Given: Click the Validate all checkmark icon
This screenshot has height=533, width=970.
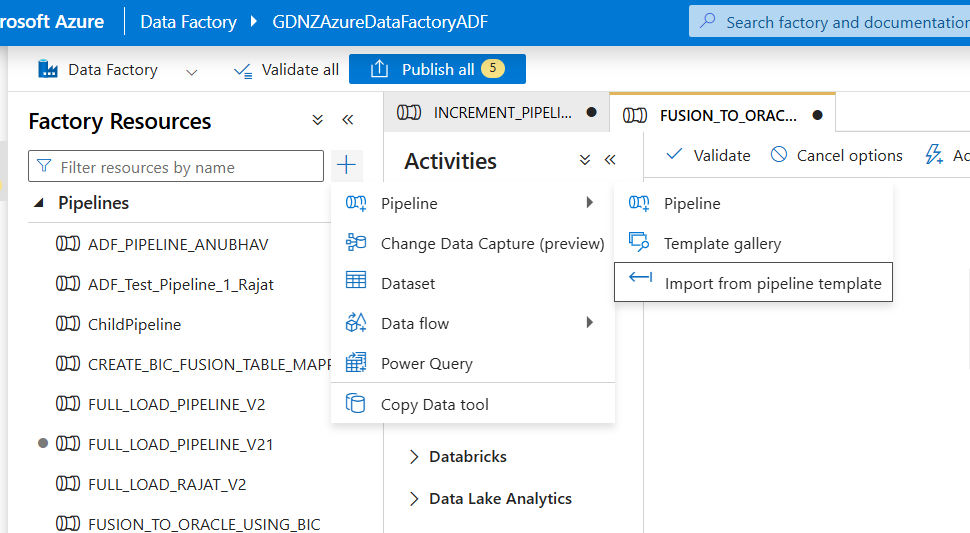Looking at the screenshot, I should 242,70.
